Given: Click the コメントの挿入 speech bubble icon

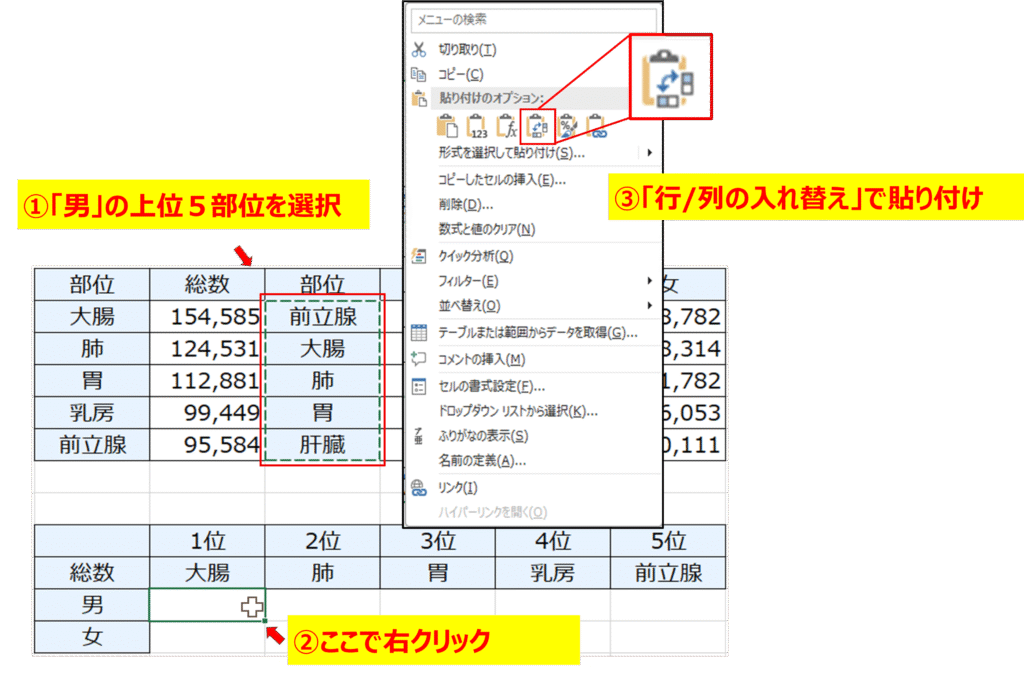Looking at the screenshot, I should pyautogui.click(x=420, y=360).
